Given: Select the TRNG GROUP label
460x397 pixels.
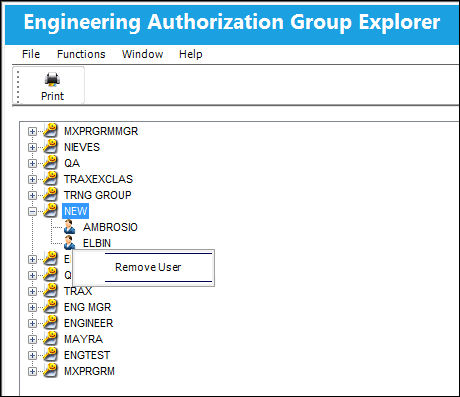Looking at the screenshot, I should point(98,195).
